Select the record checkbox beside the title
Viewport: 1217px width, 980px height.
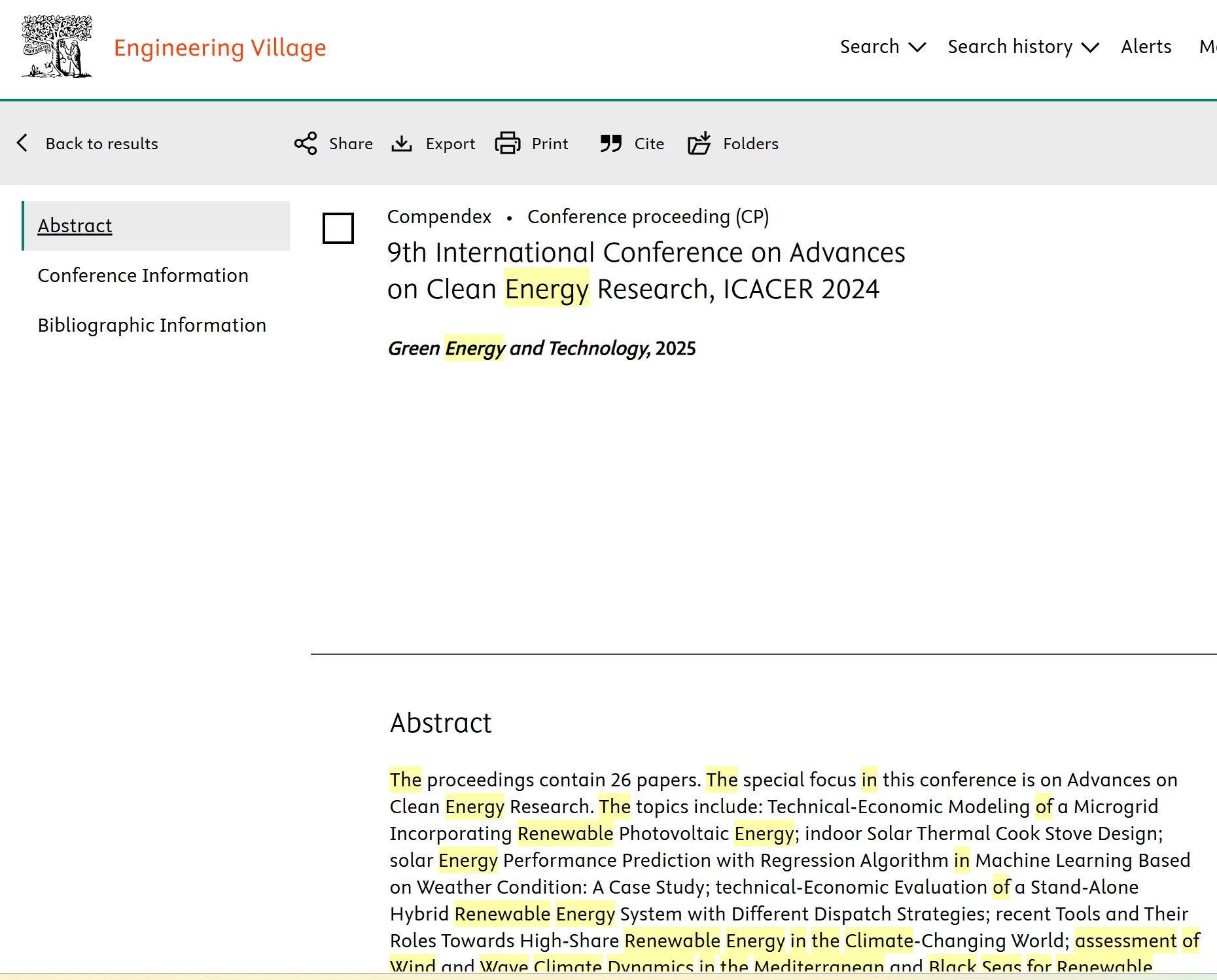(338, 228)
